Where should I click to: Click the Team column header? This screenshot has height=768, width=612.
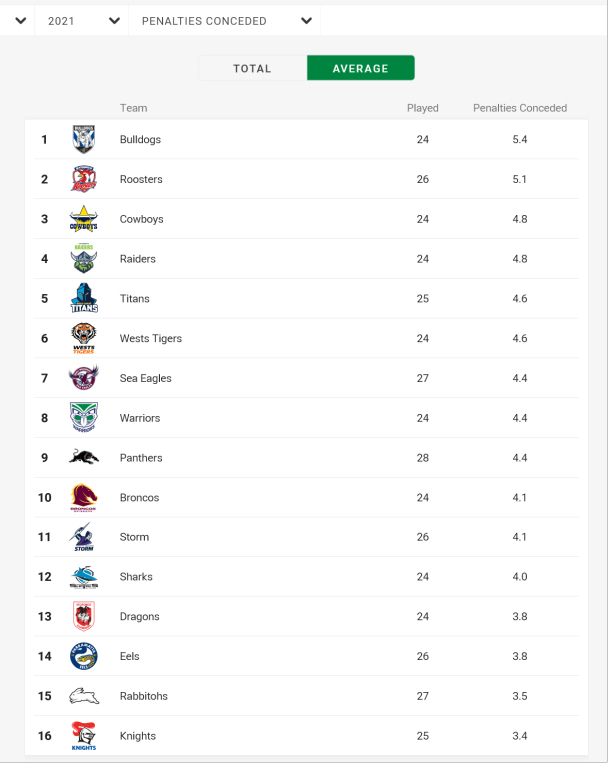[x=133, y=108]
